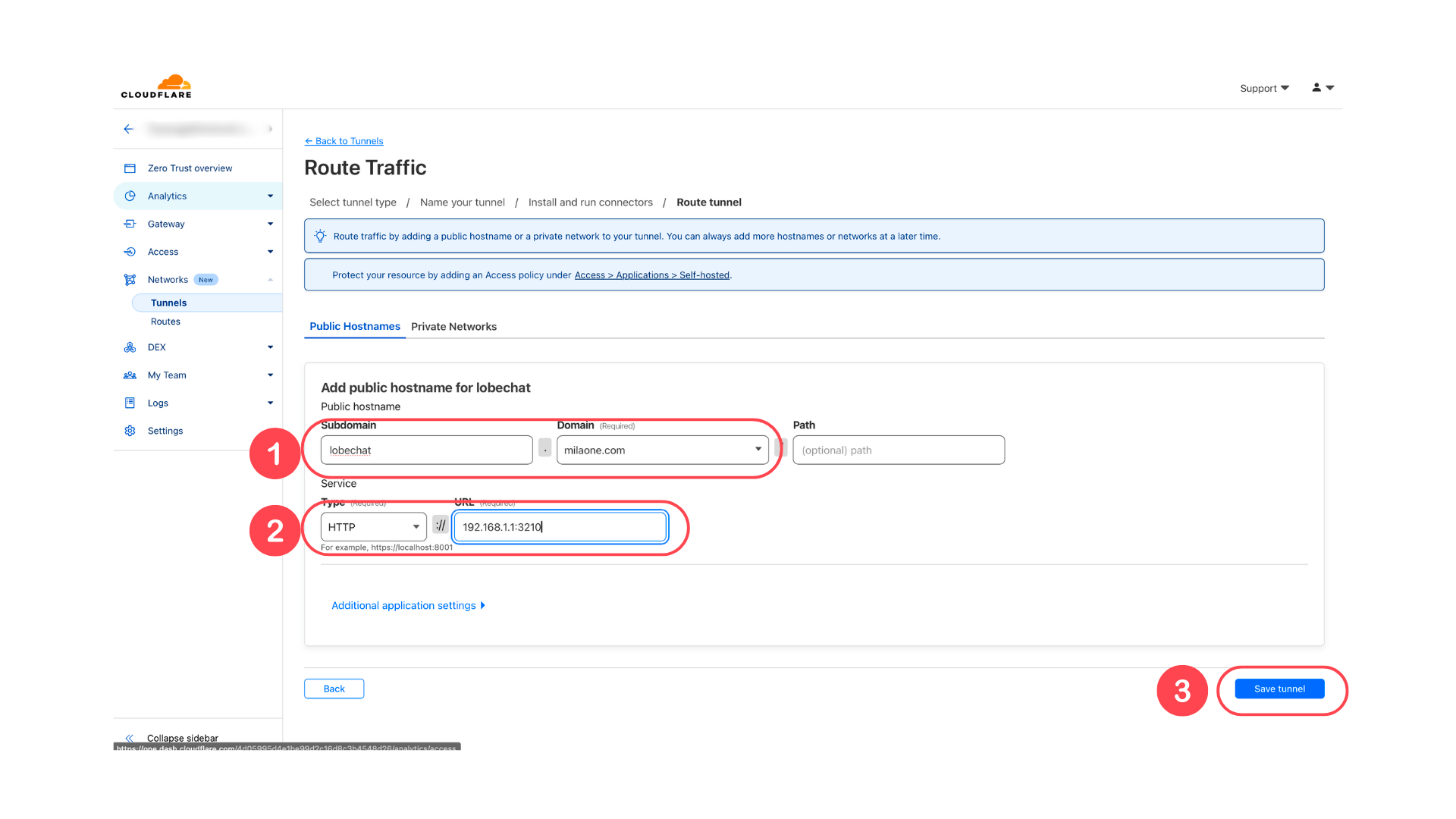Viewport: 1456px width, 819px height.
Task: Click the URL field with 192.168.1.1:3210
Action: click(560, 527)
